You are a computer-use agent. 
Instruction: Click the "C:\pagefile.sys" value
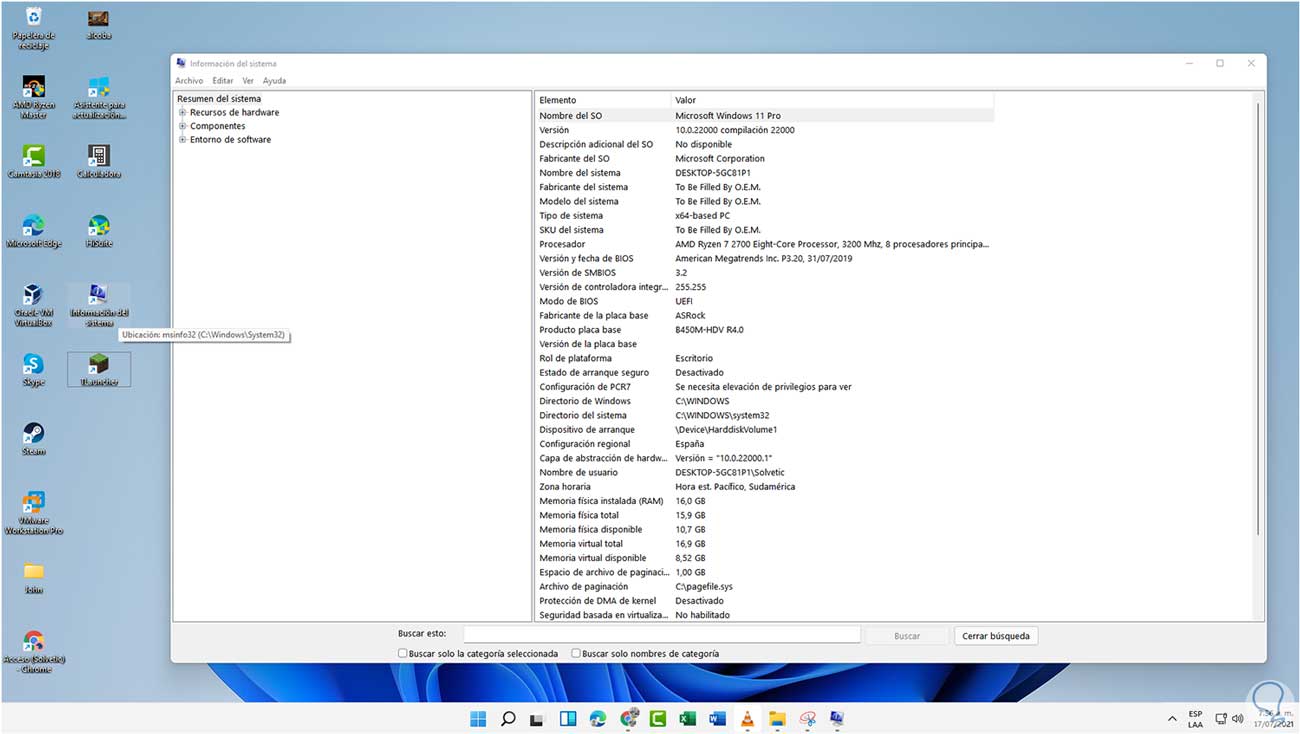coord(702,587)
